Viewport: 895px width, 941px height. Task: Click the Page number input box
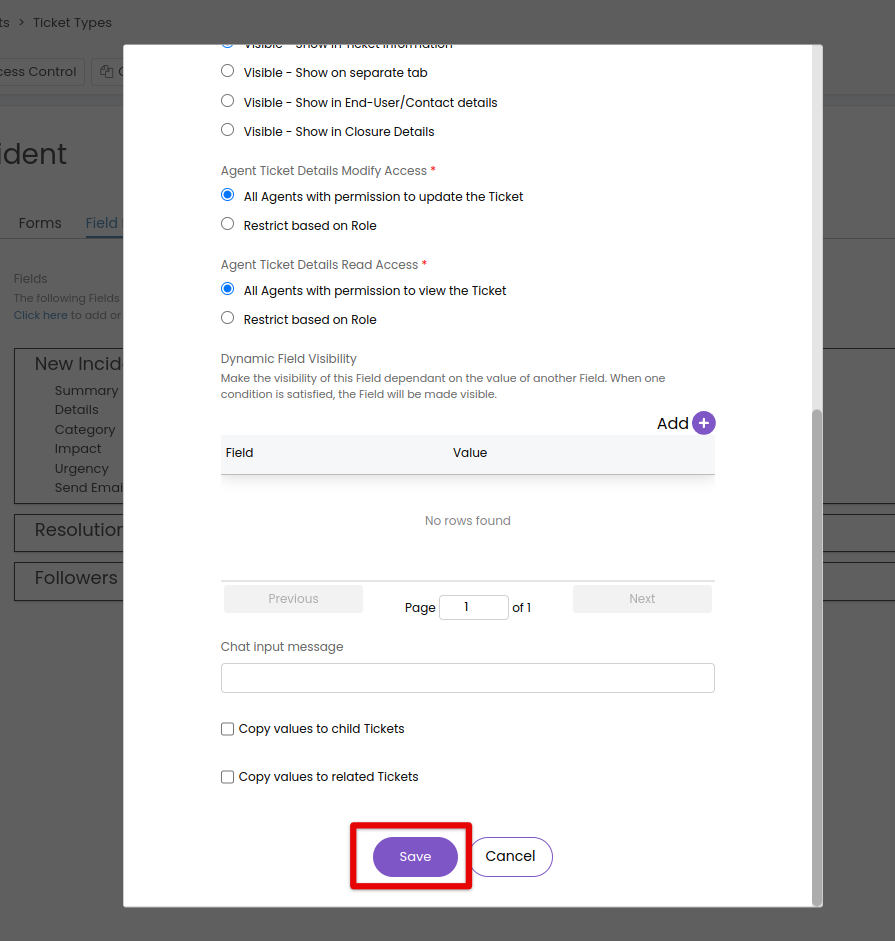click(x=474, y=607)
